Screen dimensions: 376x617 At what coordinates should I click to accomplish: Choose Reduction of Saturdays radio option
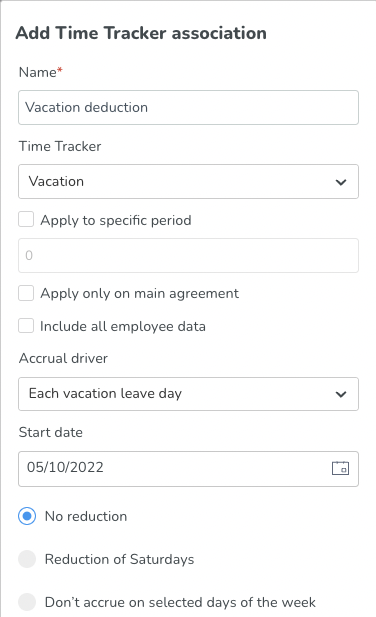pos(27,559)
